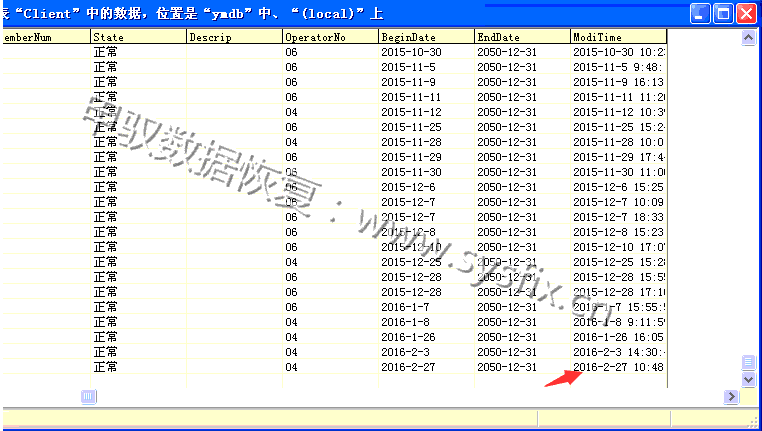This screenshot has width=762, height=431.
Task: Select the EndDate column header
Action: tap(522, 37)
